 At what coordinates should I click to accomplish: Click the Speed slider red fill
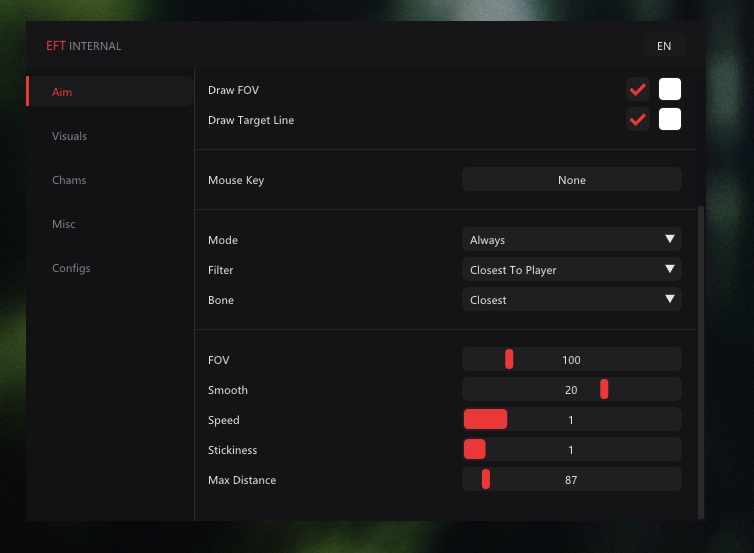pyautogui.click(x=485, y=419)
